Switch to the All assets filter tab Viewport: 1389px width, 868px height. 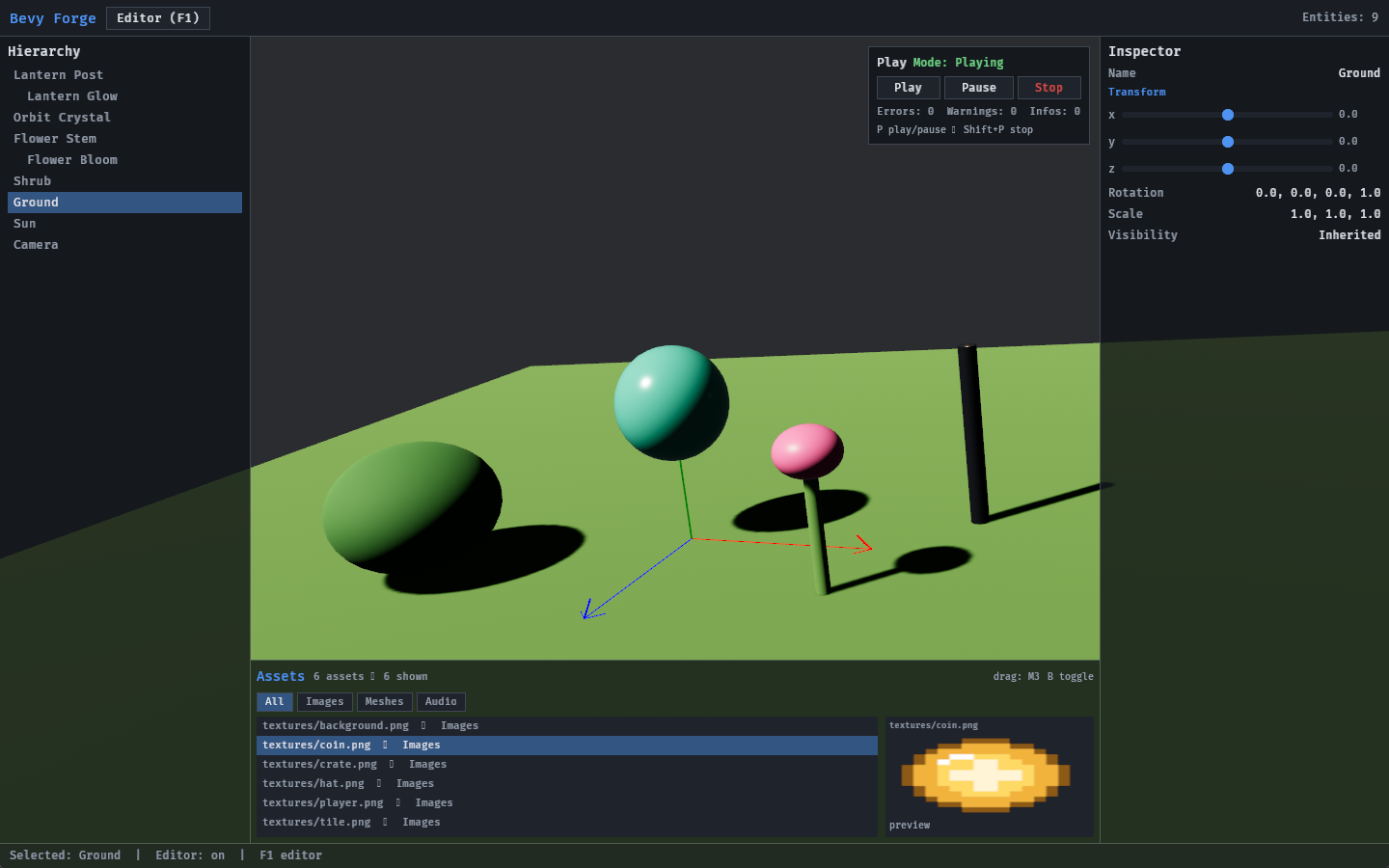275,702
